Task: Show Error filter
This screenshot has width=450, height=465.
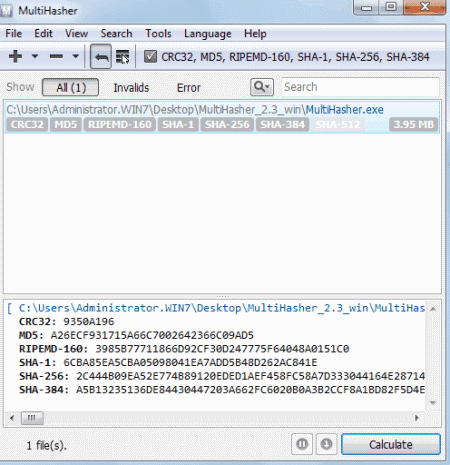Action: pos(189,88)
